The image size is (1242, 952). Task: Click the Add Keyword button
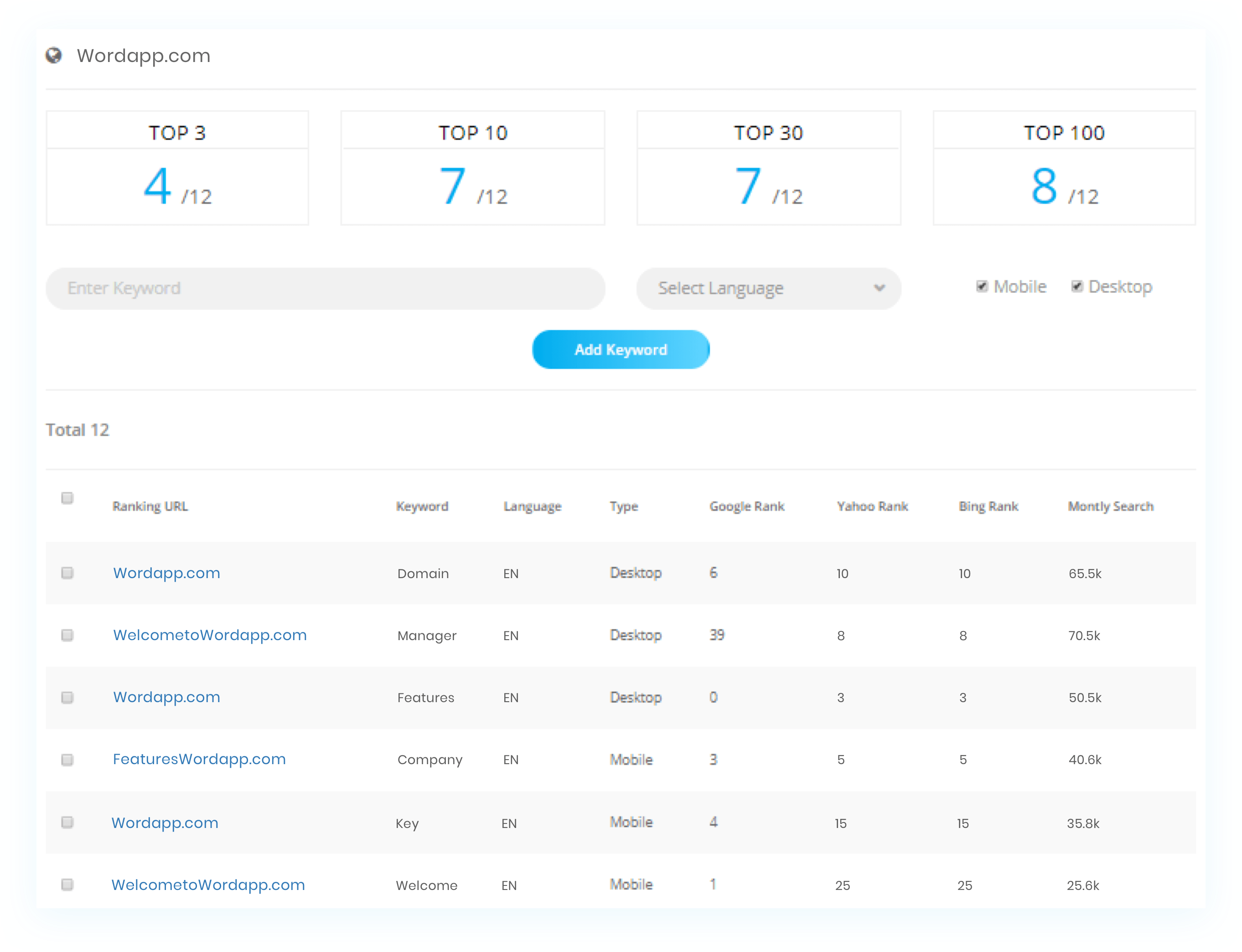pos(621,349)
